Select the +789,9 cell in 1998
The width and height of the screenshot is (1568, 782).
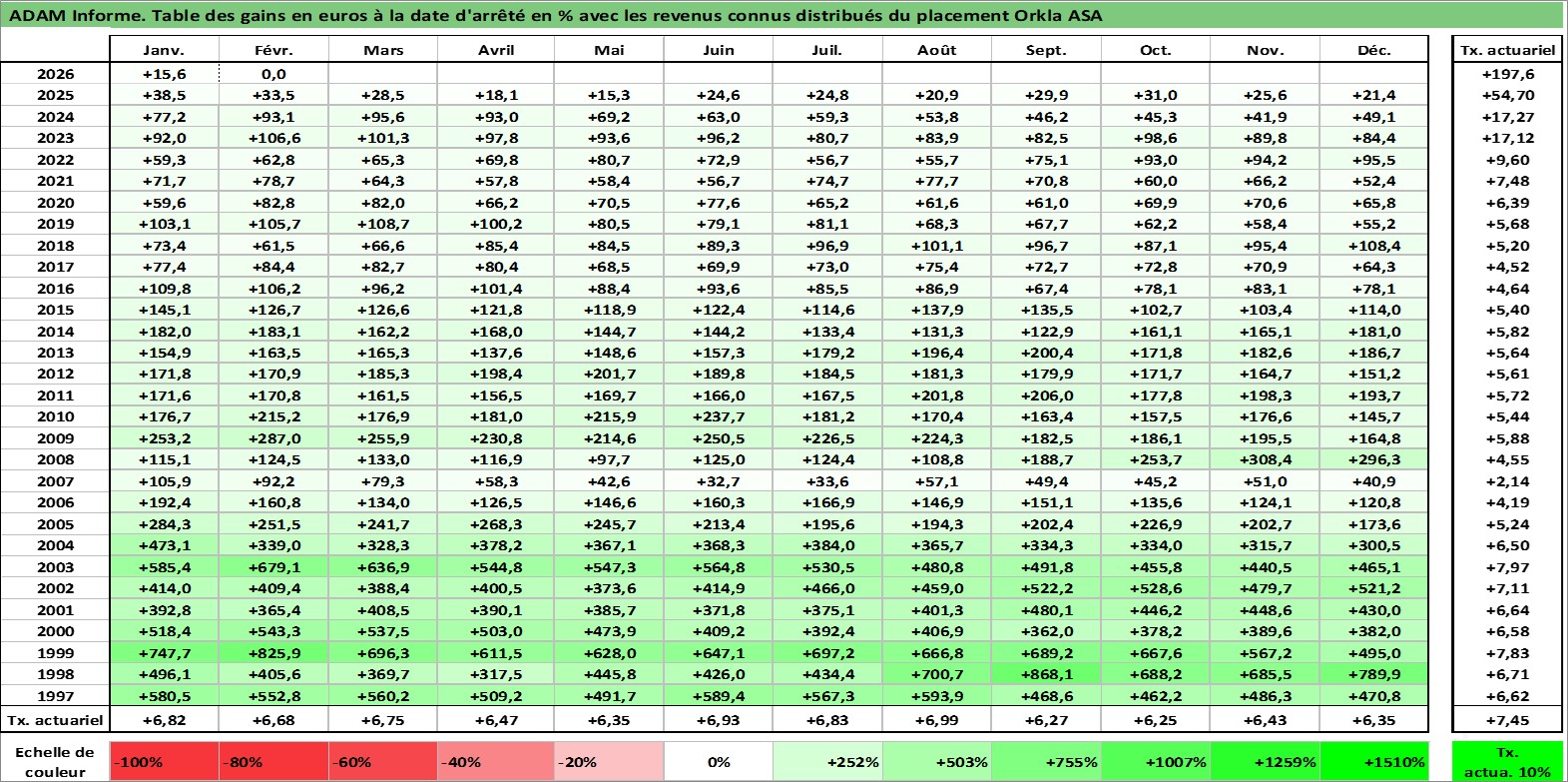(1373, 674)
